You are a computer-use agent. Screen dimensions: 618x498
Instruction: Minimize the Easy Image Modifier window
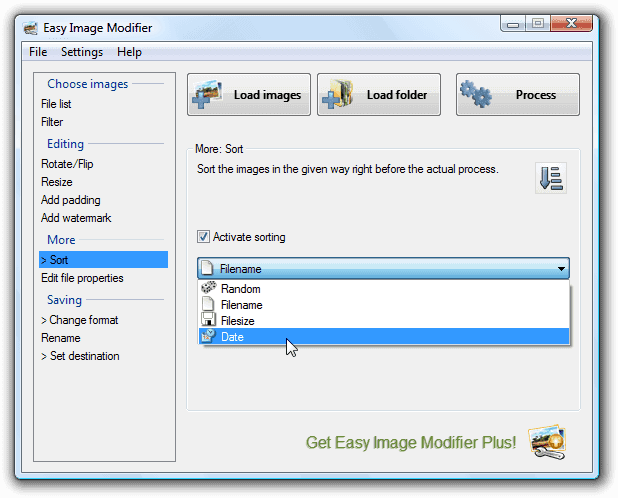tap(513, 24)
